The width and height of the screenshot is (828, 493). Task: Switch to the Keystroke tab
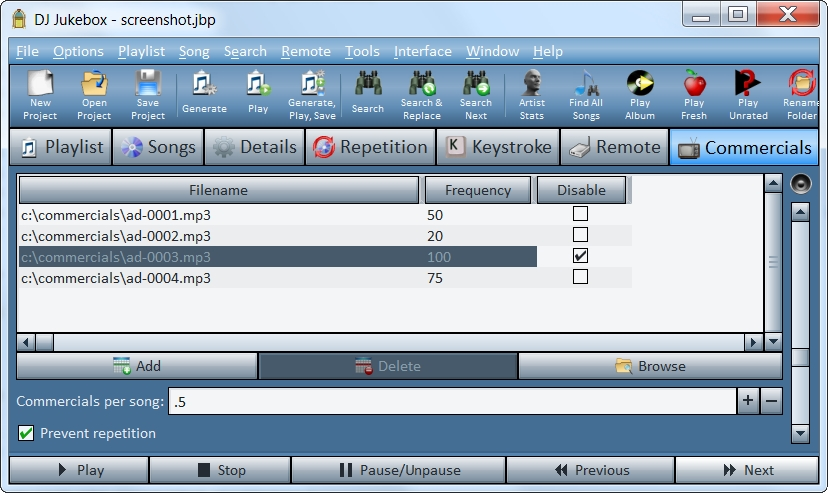tap(498, 147)
